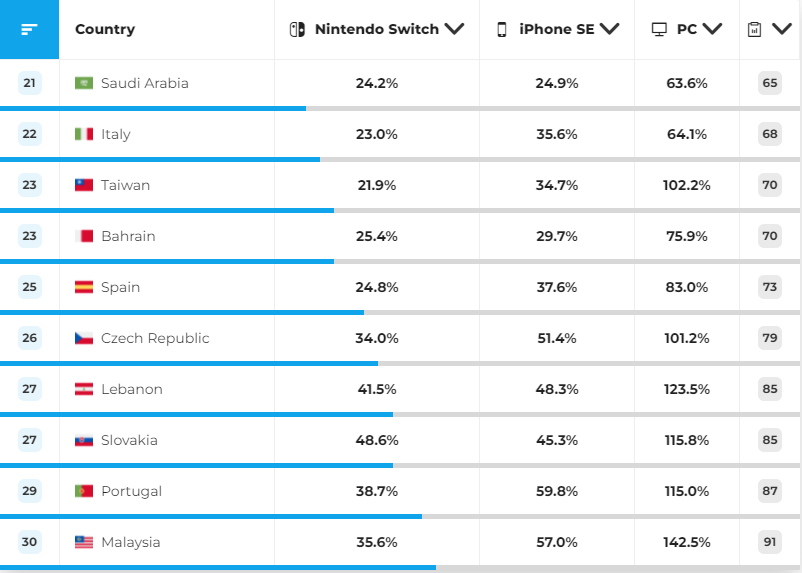This screenshot has height=573, width=802.
Task: Click the Portugal flag icon
Action: [x=84, y=491]
